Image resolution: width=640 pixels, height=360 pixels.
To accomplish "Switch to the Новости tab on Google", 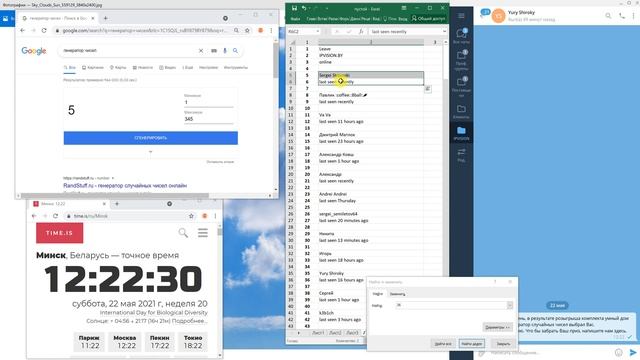I will (x=142, y=67).
